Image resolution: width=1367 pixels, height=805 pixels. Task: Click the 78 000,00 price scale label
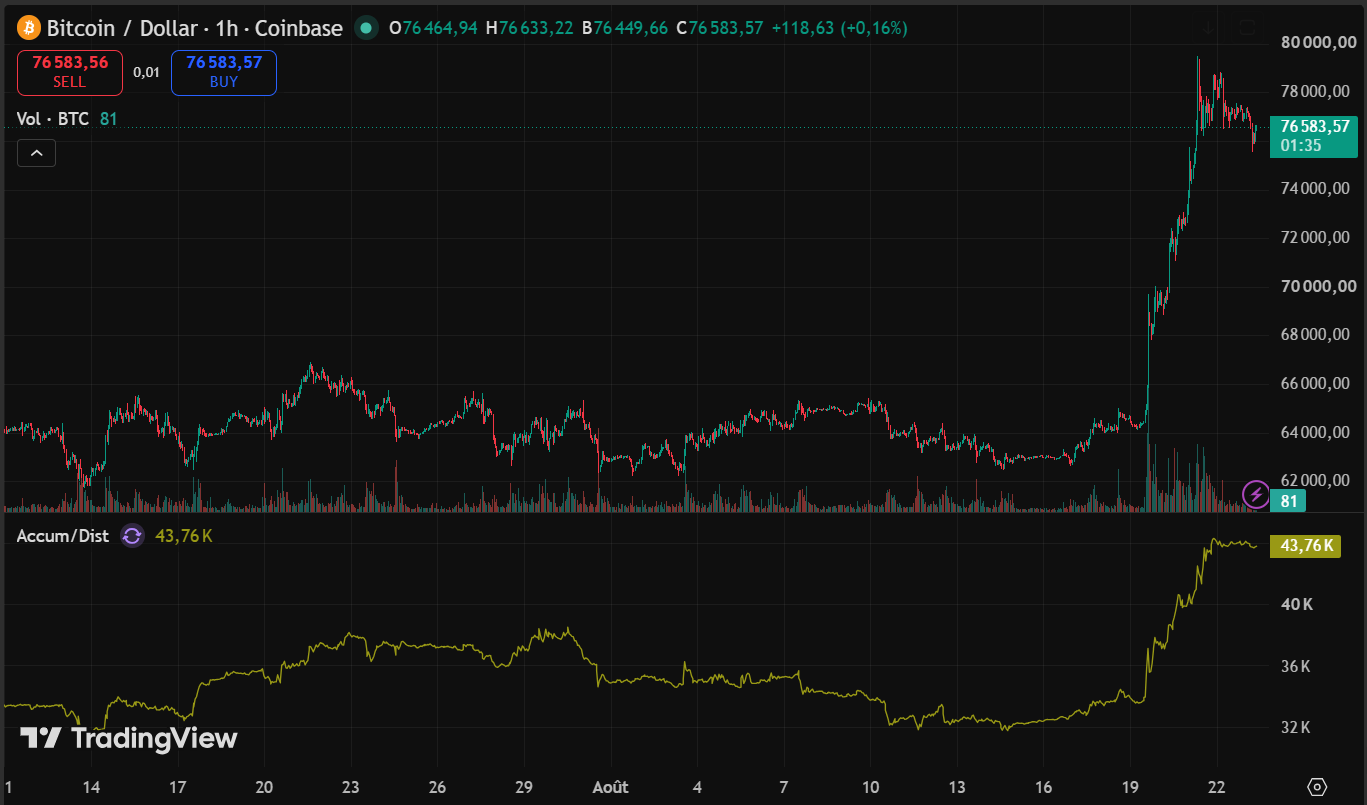(x=1316, y=92)
